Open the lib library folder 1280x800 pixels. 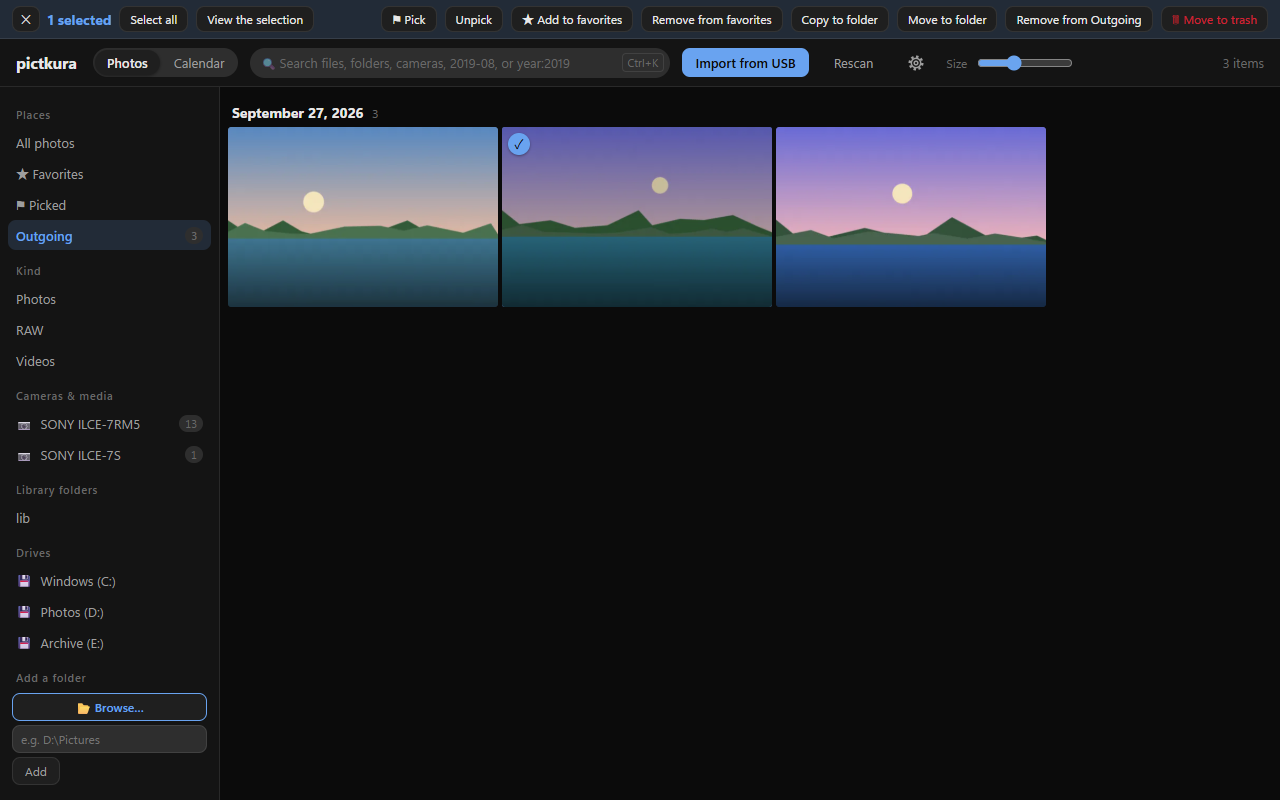click(109, 519)
